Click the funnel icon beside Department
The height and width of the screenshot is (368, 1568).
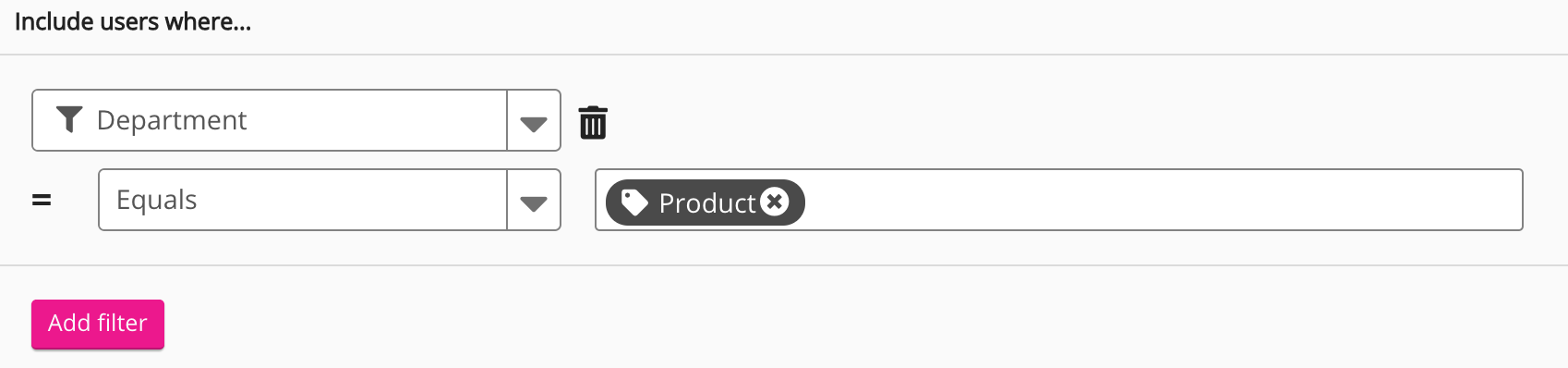click(x=69, y=119)
